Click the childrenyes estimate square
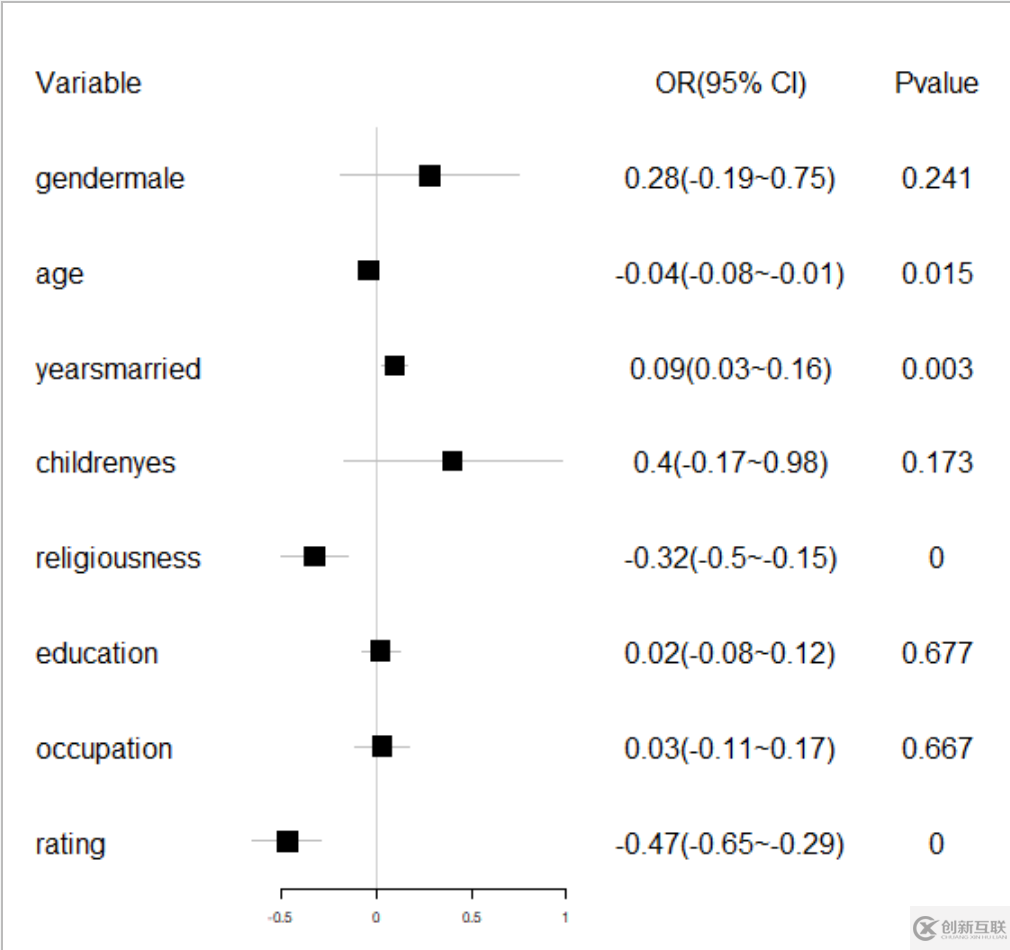 pyautogui.click(x=452, y=461)
